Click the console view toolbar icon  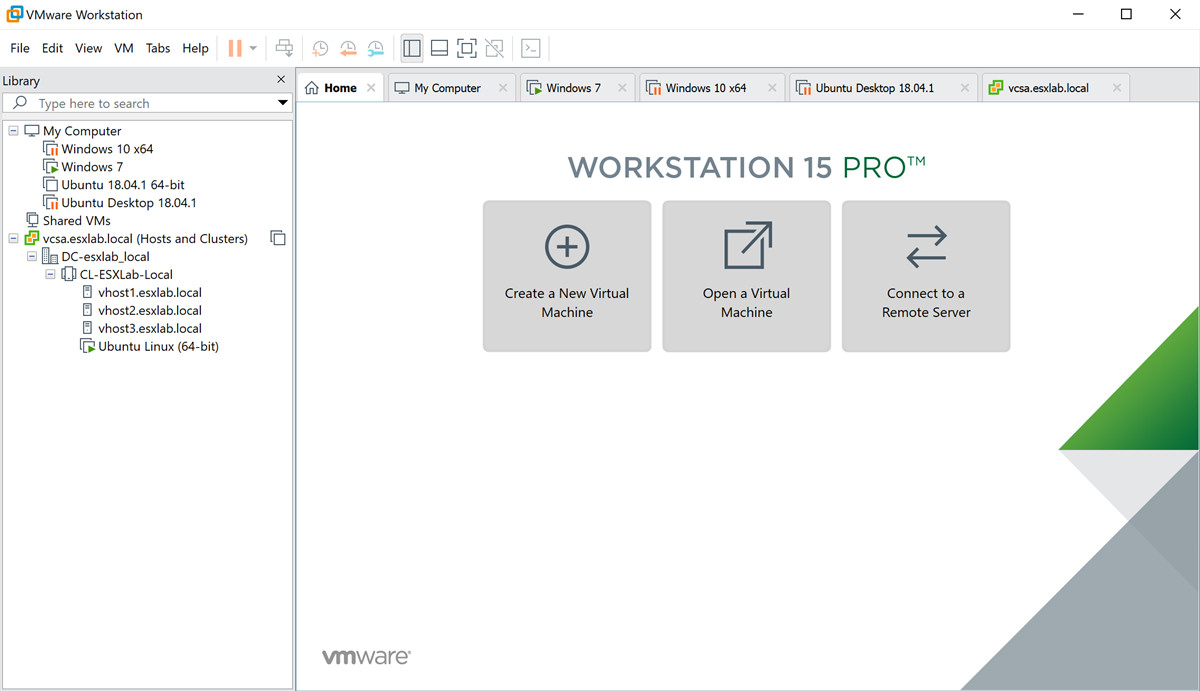[532, 48]
